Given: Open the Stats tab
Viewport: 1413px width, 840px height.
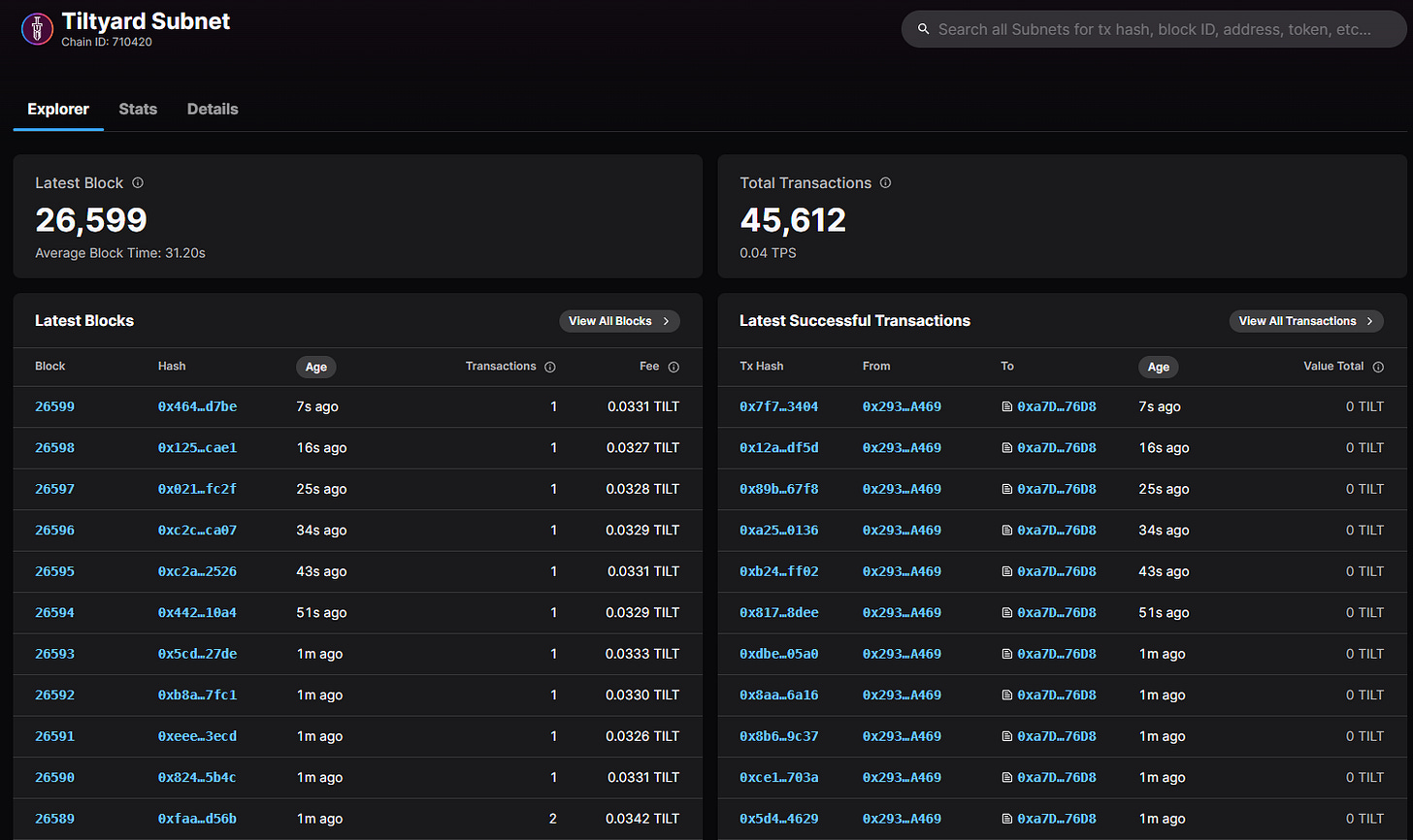Looking at the screenshot, I should [138, 109].
